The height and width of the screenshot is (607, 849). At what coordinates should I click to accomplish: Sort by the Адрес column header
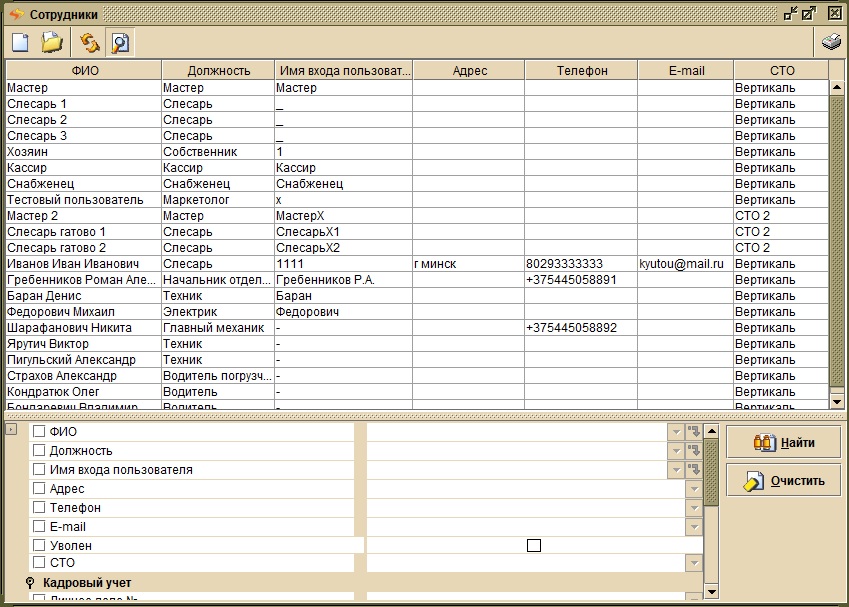(469, 70)
